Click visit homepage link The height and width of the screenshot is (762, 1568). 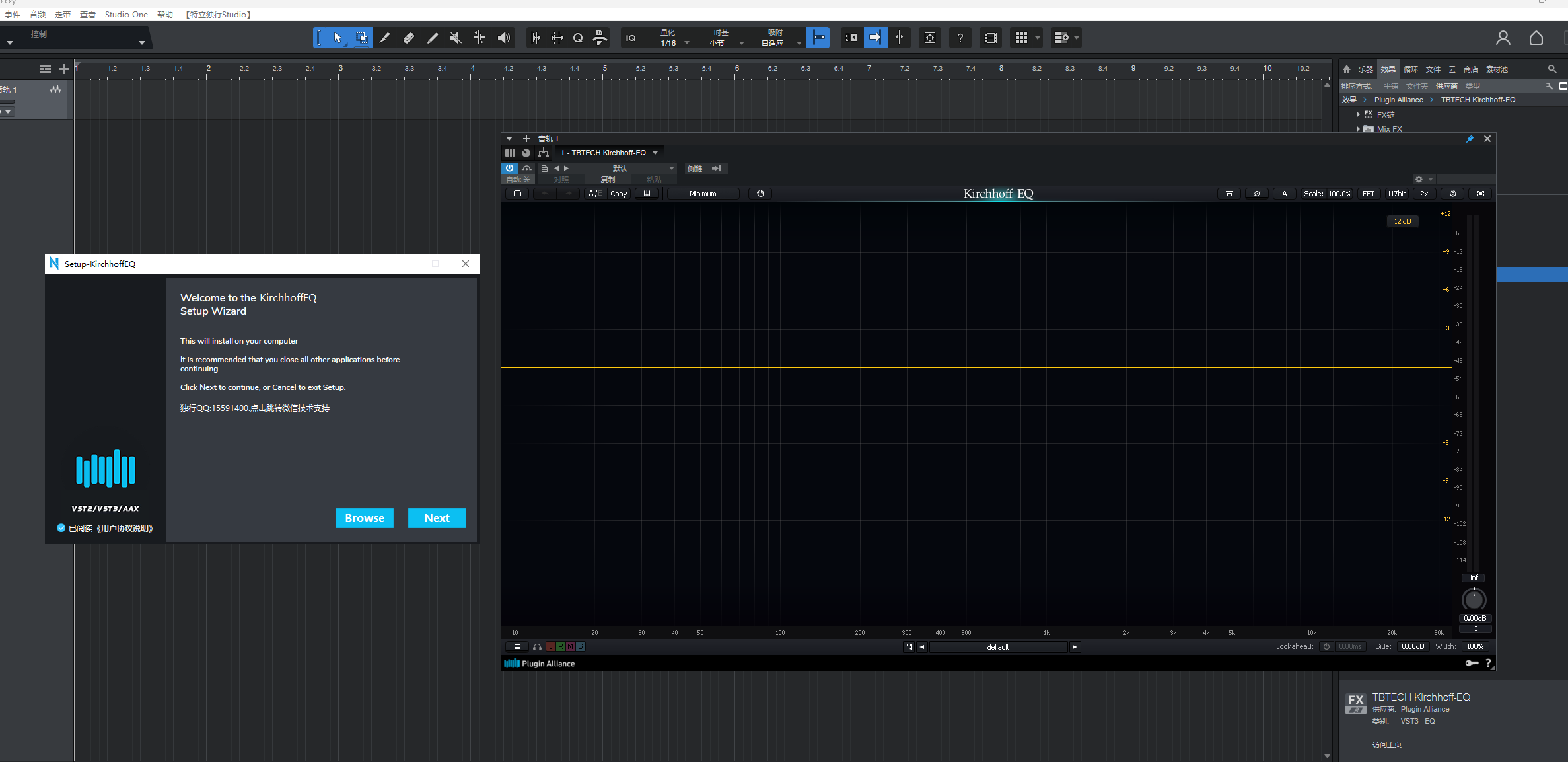click(1387, 745)
